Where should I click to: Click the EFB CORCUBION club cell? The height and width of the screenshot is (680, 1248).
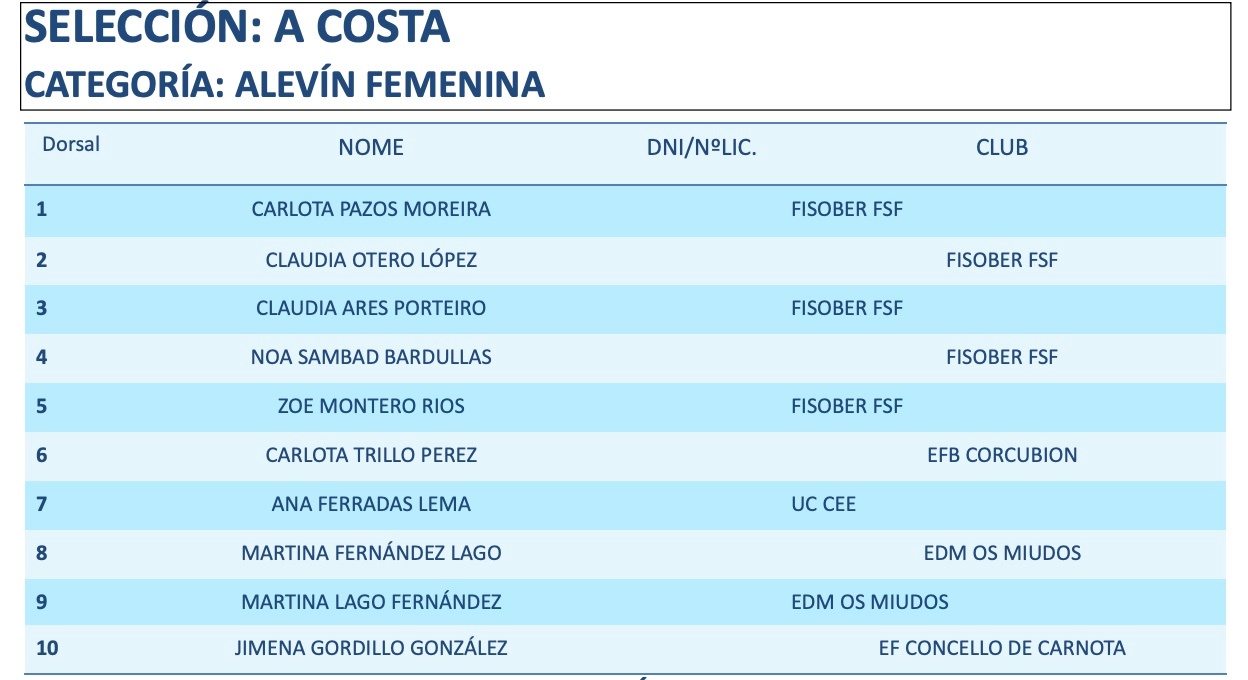pyautogui.click(x=1002, y=455)
